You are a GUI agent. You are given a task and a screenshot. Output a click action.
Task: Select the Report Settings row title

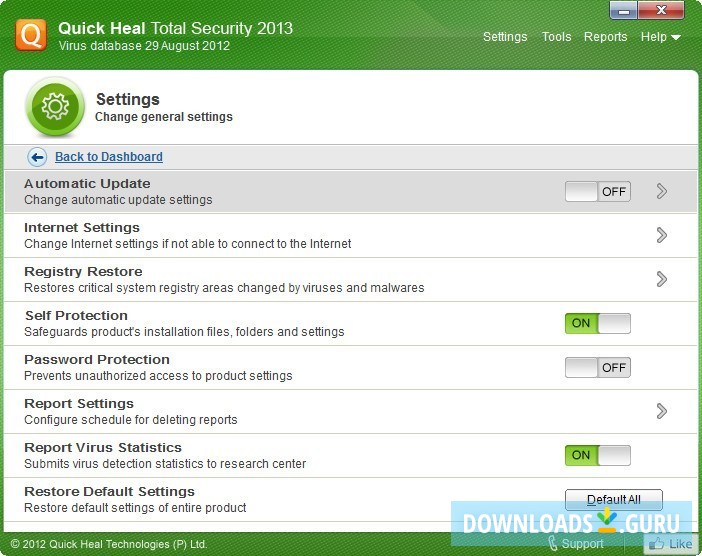79,403
